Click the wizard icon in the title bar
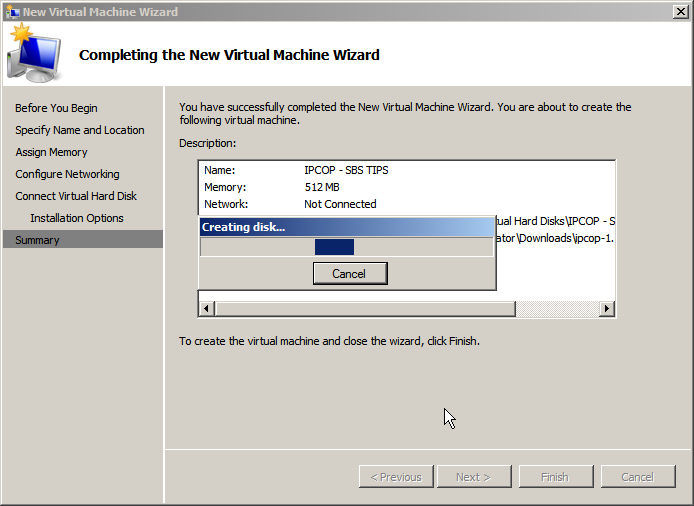 pos(12,12)
